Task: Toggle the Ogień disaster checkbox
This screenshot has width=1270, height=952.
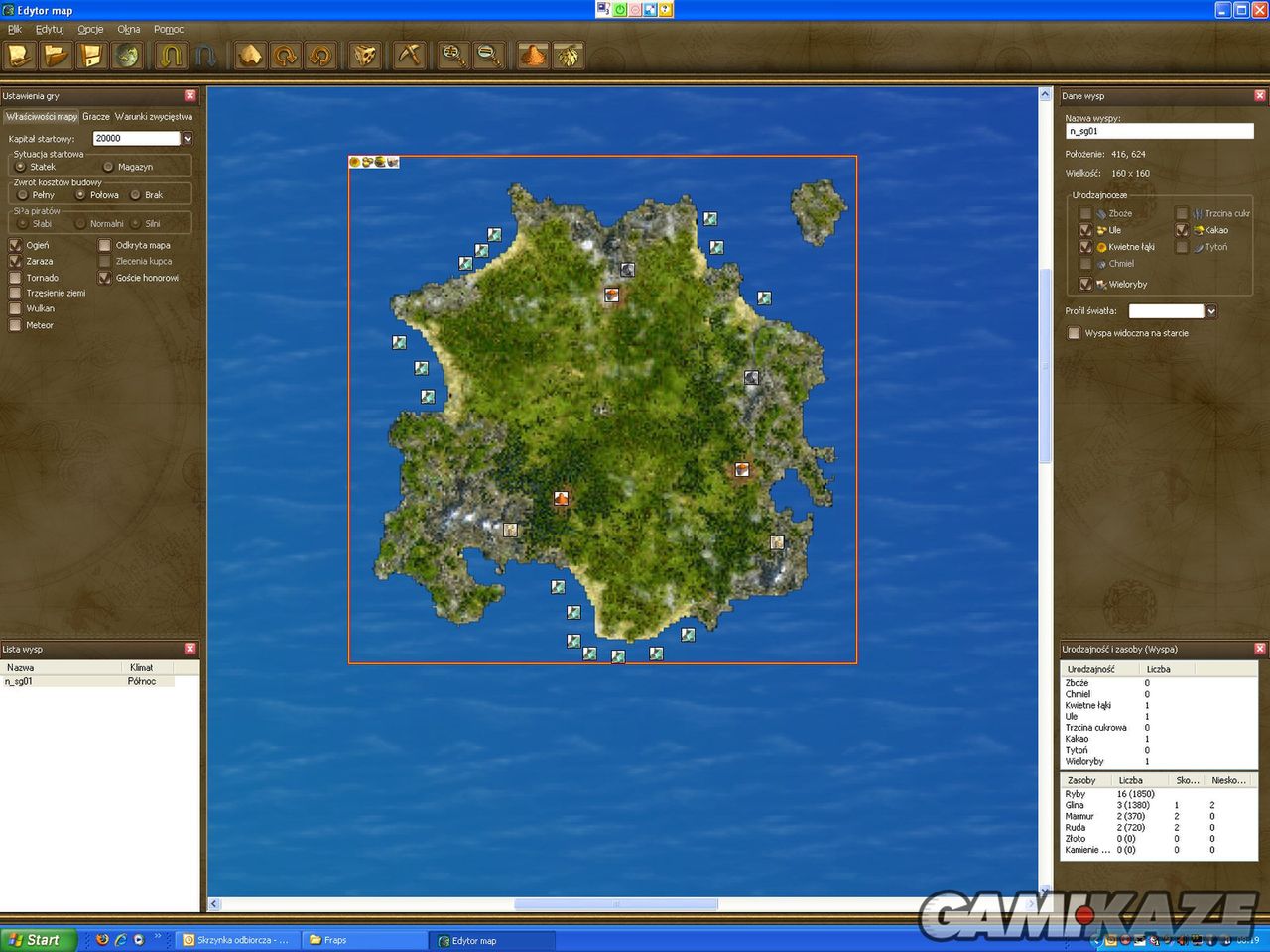Action: [15, 245]
